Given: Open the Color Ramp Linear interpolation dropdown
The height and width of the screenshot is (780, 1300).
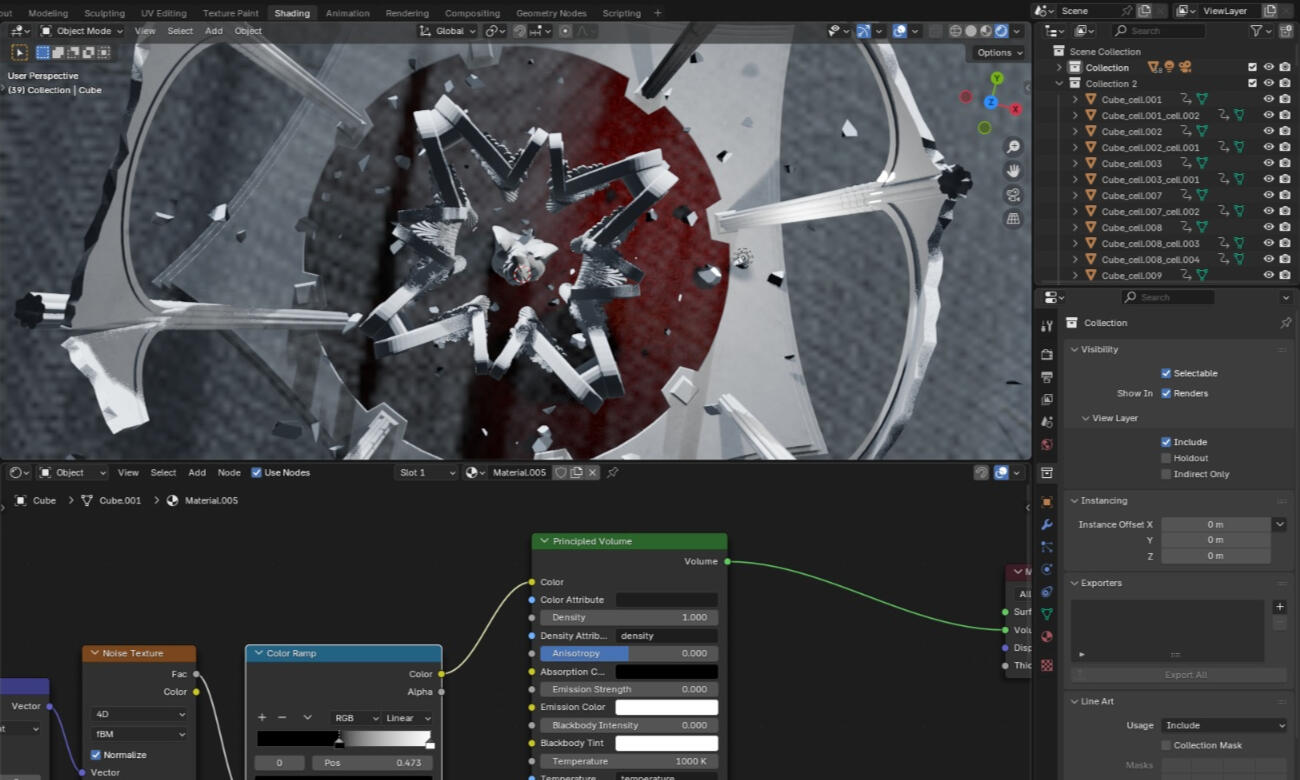Looking at the screenshot, I should tap(408, 718).
